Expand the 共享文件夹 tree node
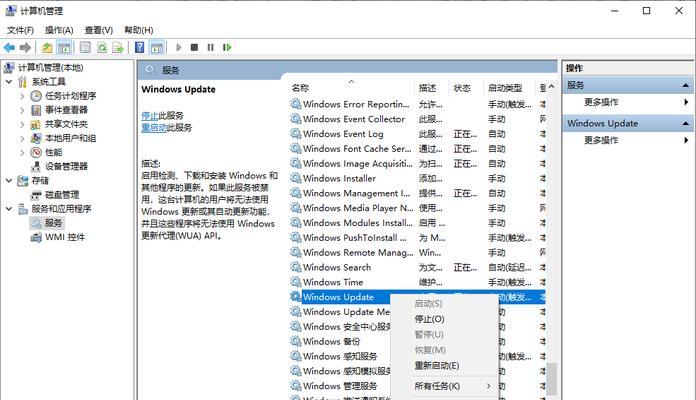Image resolution: width=696 pixels, height=400 pixels. click(x=22, y=124)
